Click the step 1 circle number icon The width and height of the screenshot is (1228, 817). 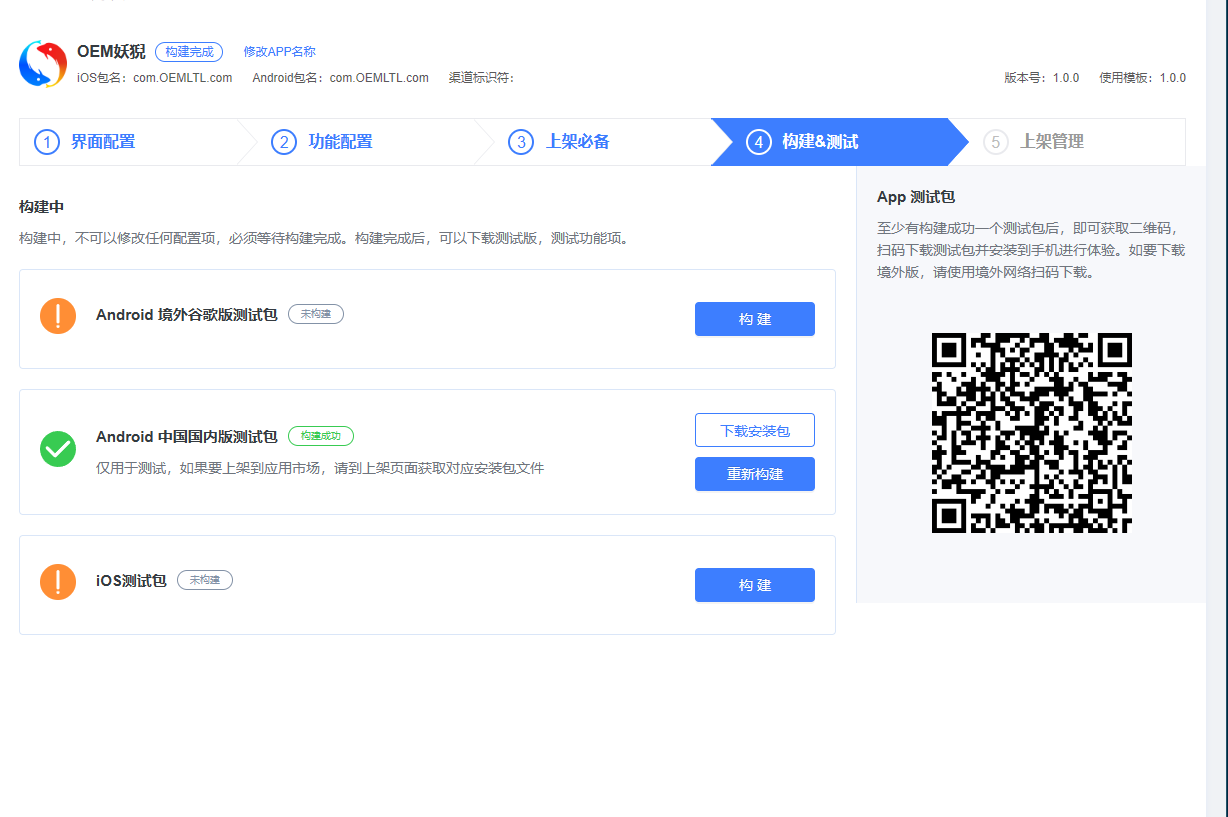[47, 142]
